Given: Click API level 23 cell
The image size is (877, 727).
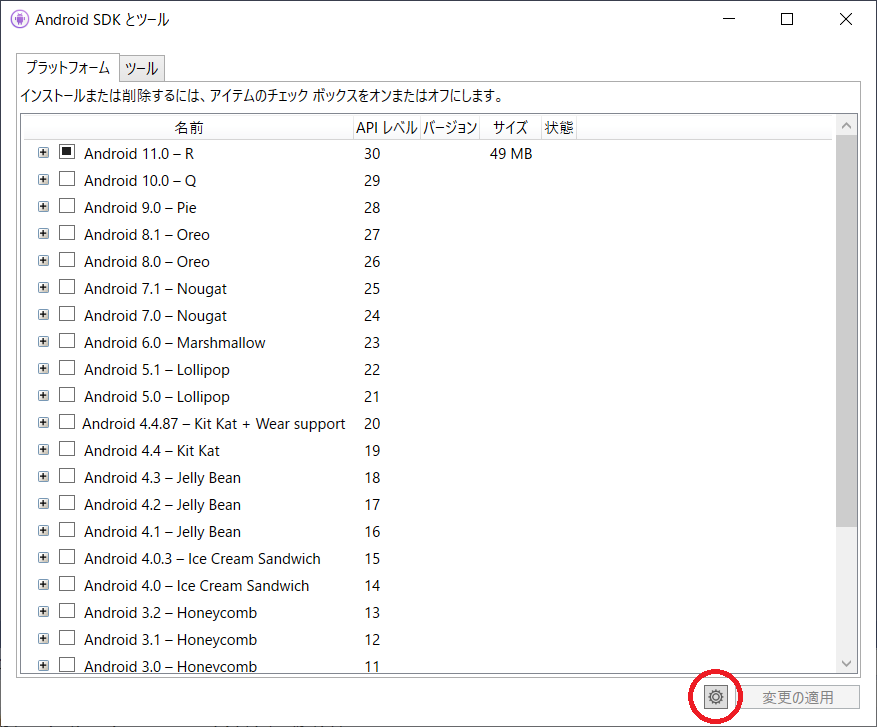Looking at the screenshot, I should coord(372,343).
